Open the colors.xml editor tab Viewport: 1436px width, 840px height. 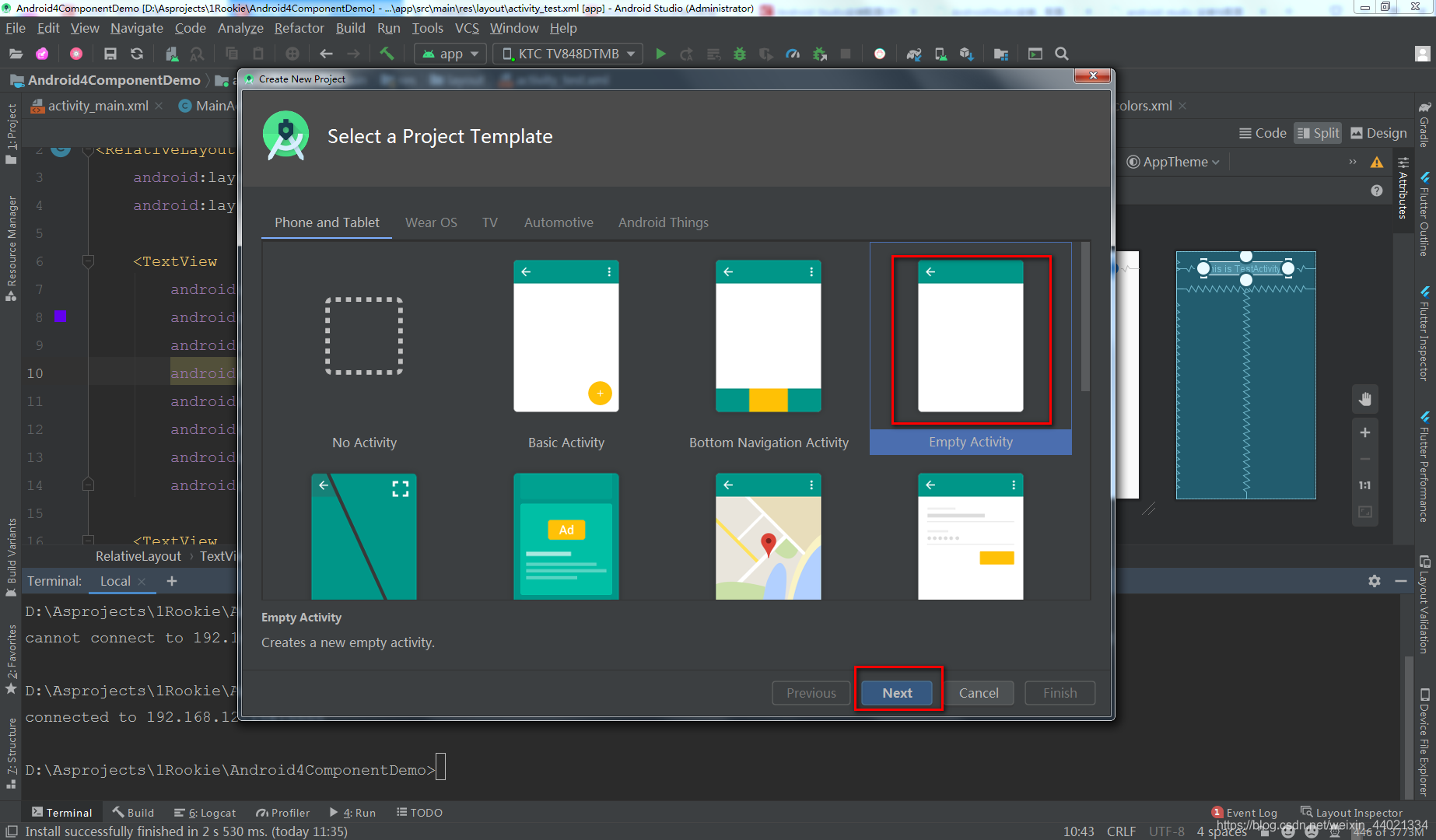tap(1144, 106)
